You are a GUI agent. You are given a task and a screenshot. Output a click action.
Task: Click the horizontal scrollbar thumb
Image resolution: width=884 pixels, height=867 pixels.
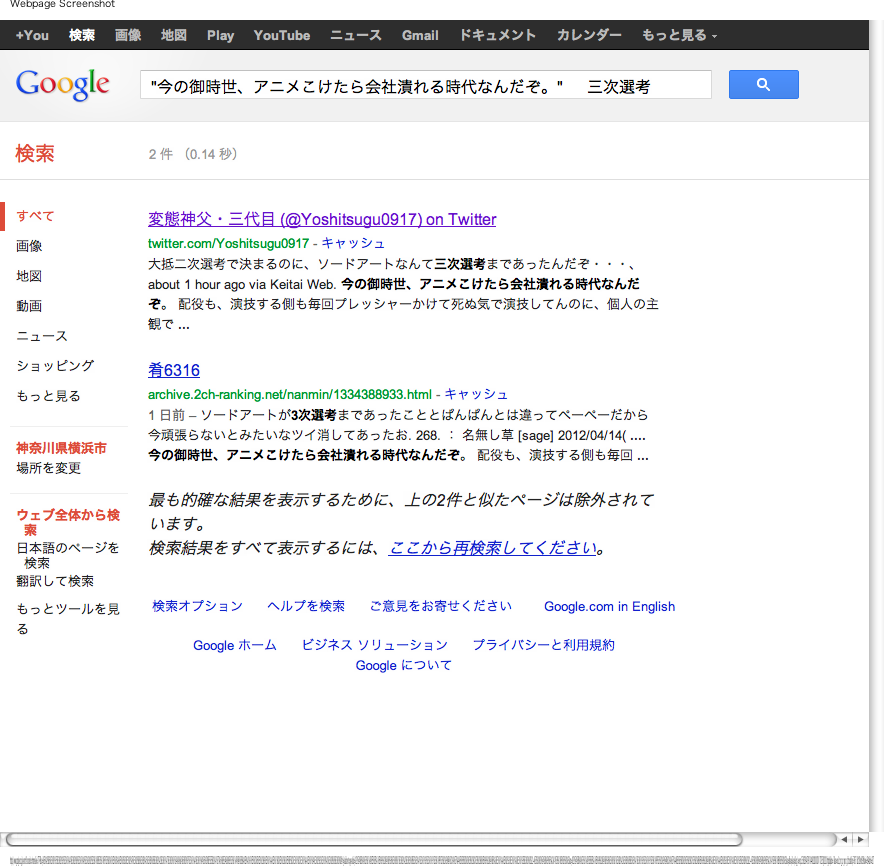click(374, 839)
